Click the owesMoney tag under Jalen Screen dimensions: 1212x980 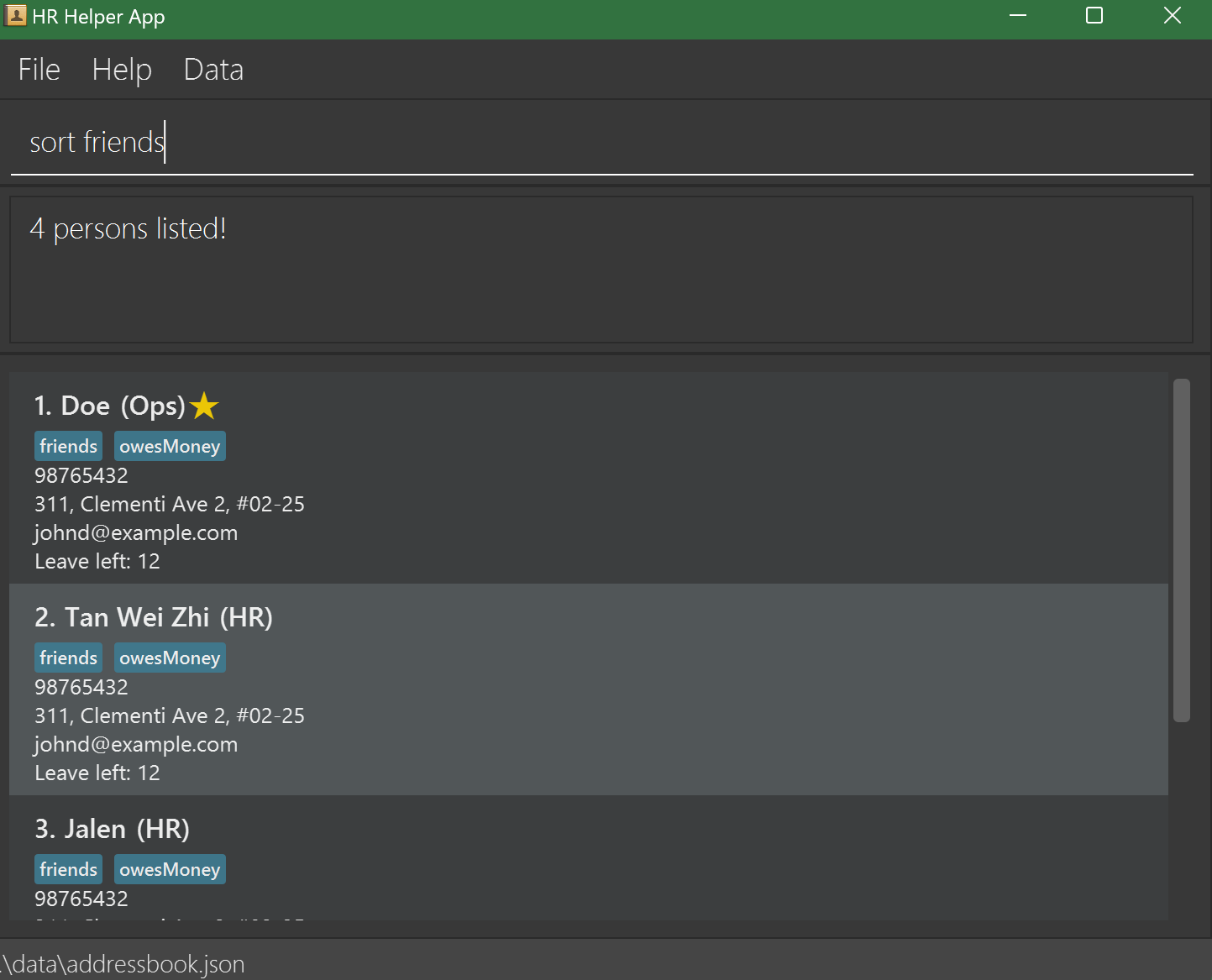(170, 870)
